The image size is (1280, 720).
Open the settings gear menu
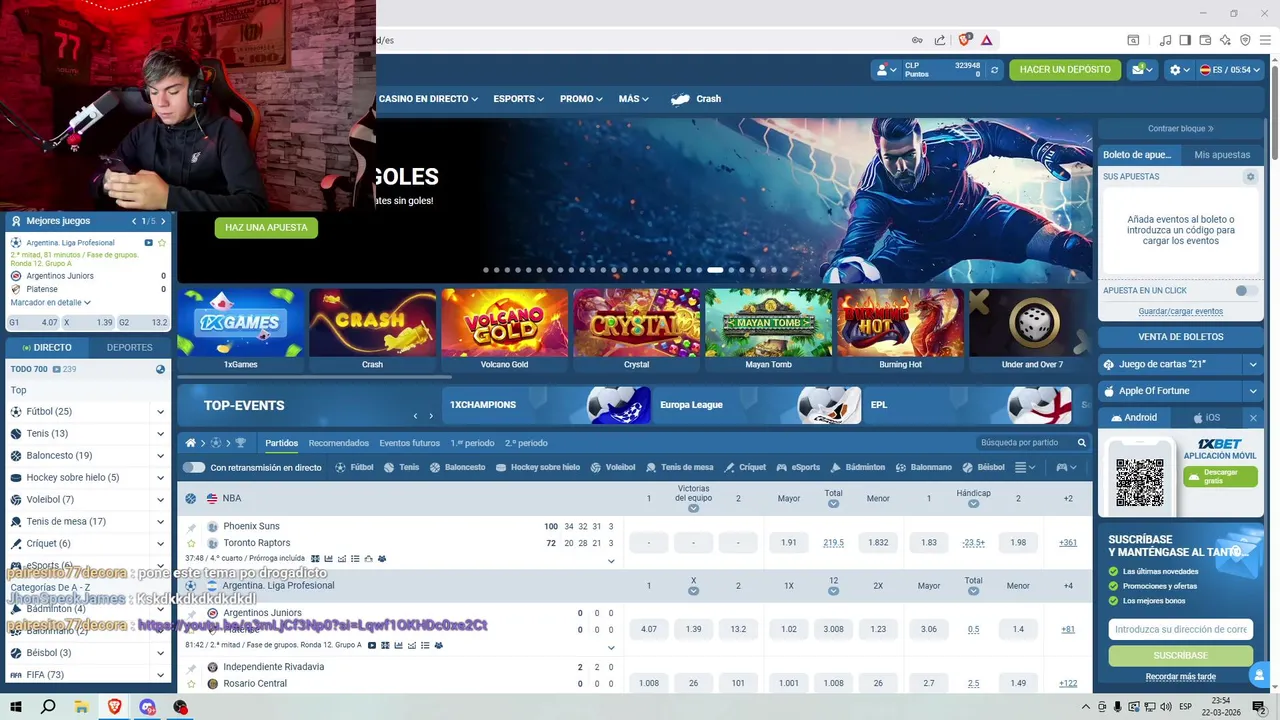point(1180,70)
